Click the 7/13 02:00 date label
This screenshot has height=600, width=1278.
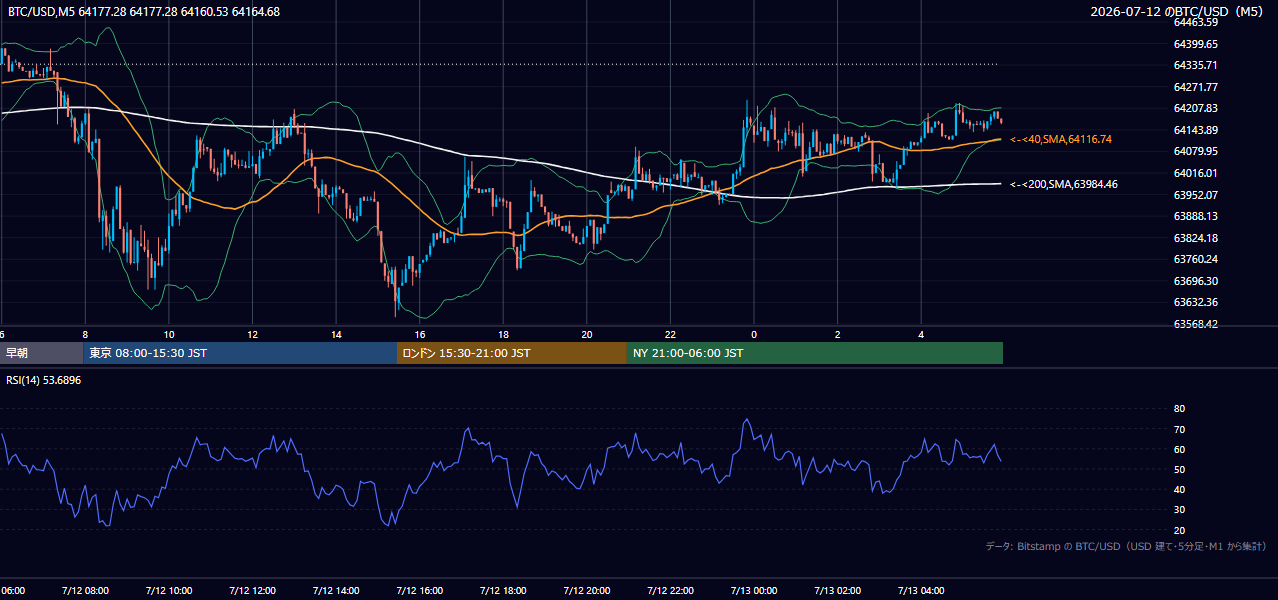(x=837, y=590)
